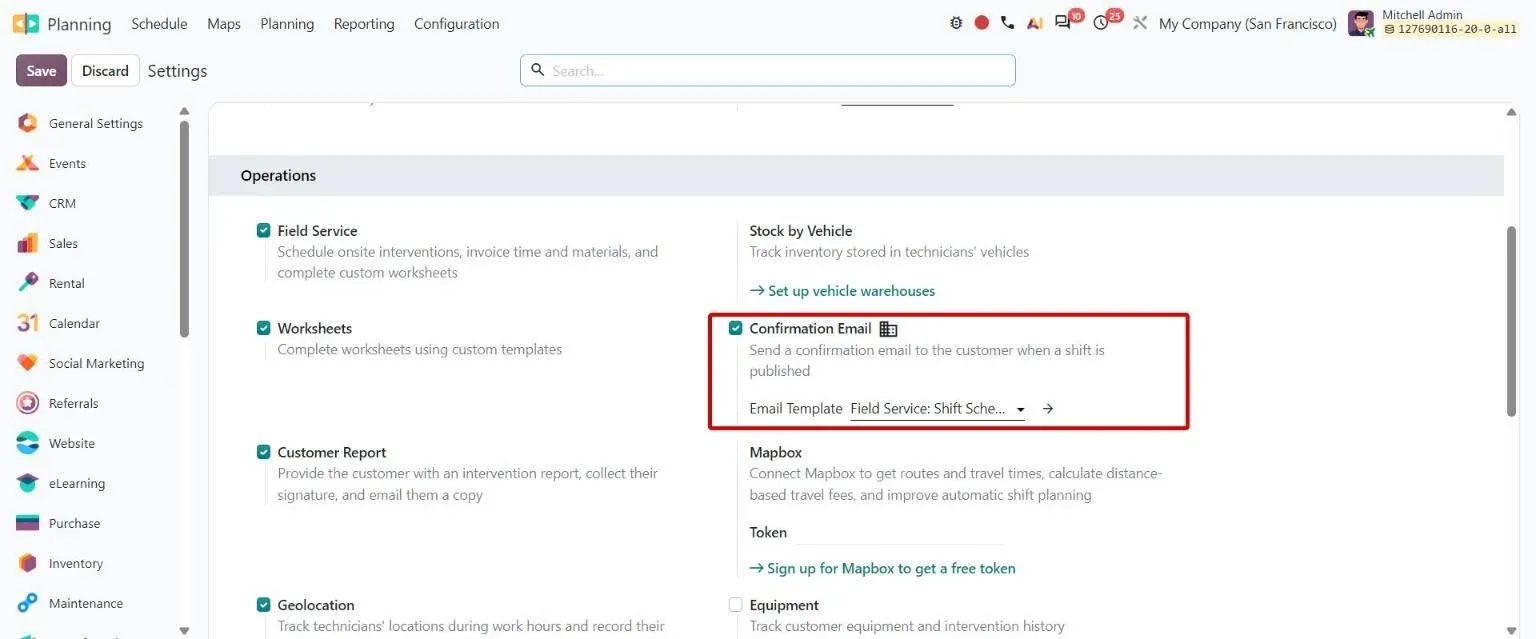Toggle the Geolocation checkbox
The height and width of the screenshot is (639, 1536).
click(264, 605)
